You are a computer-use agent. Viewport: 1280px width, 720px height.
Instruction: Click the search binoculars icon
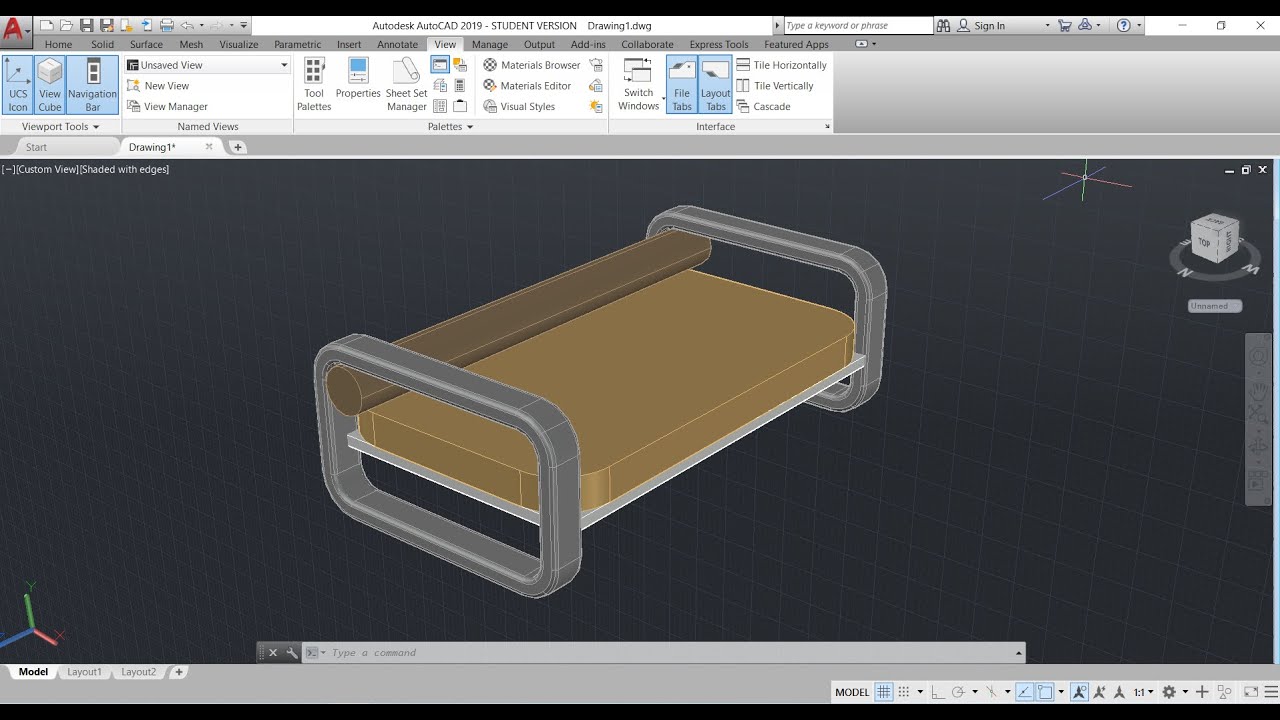(945, 25)
